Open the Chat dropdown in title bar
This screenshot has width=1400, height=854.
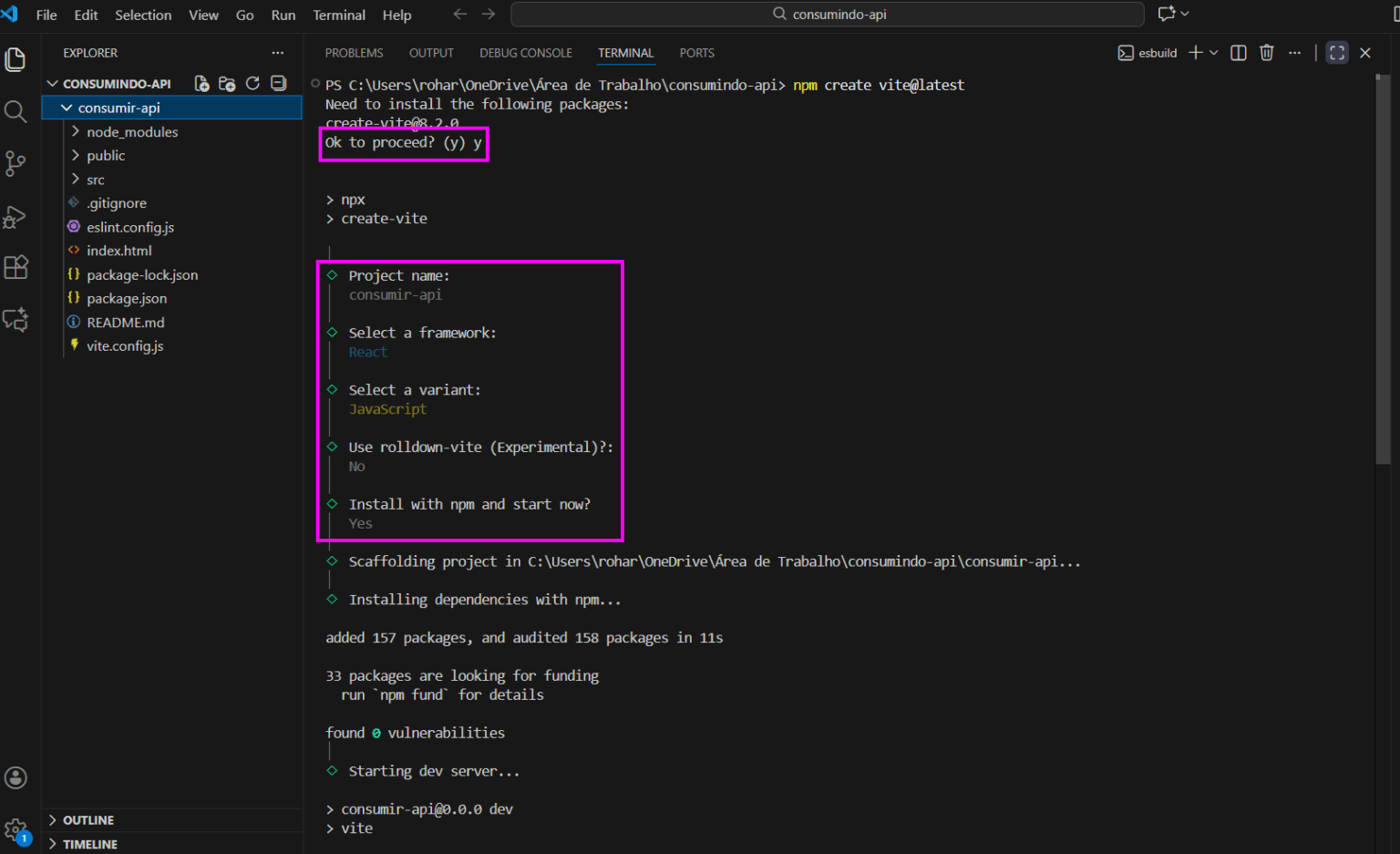coord(1185,15)
